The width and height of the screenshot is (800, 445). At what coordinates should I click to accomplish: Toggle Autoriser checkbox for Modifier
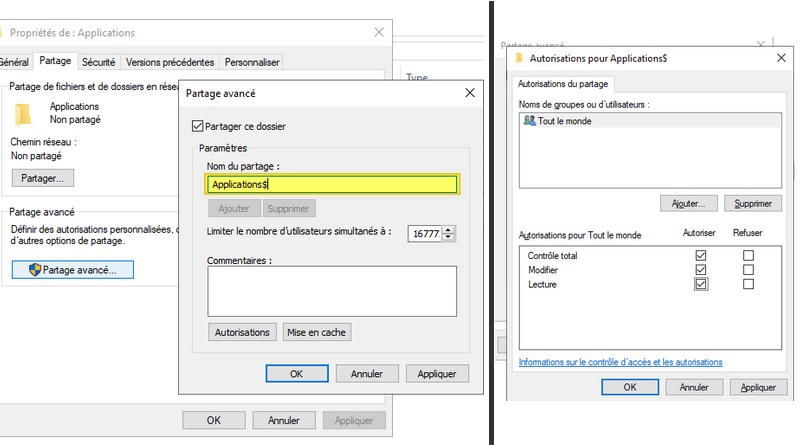pos(701,270)
